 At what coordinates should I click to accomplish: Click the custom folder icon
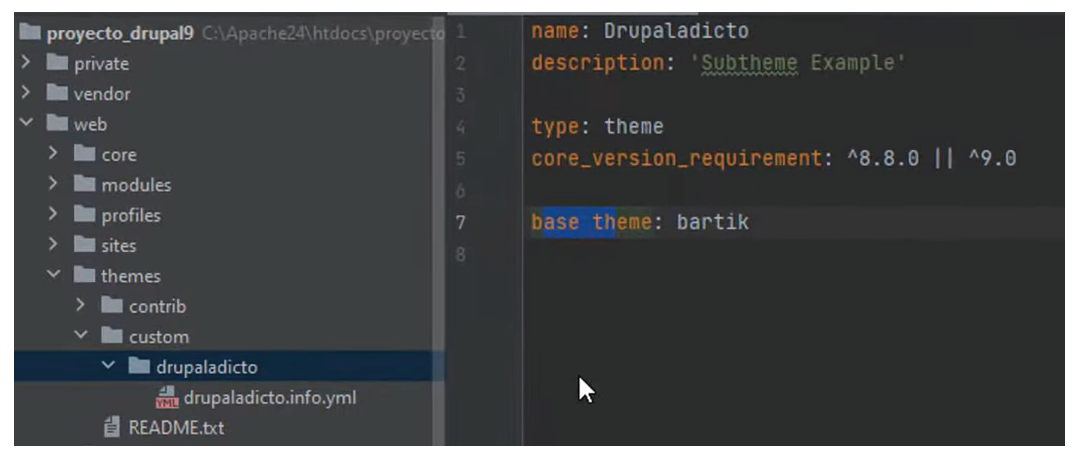tap(112, 336)
